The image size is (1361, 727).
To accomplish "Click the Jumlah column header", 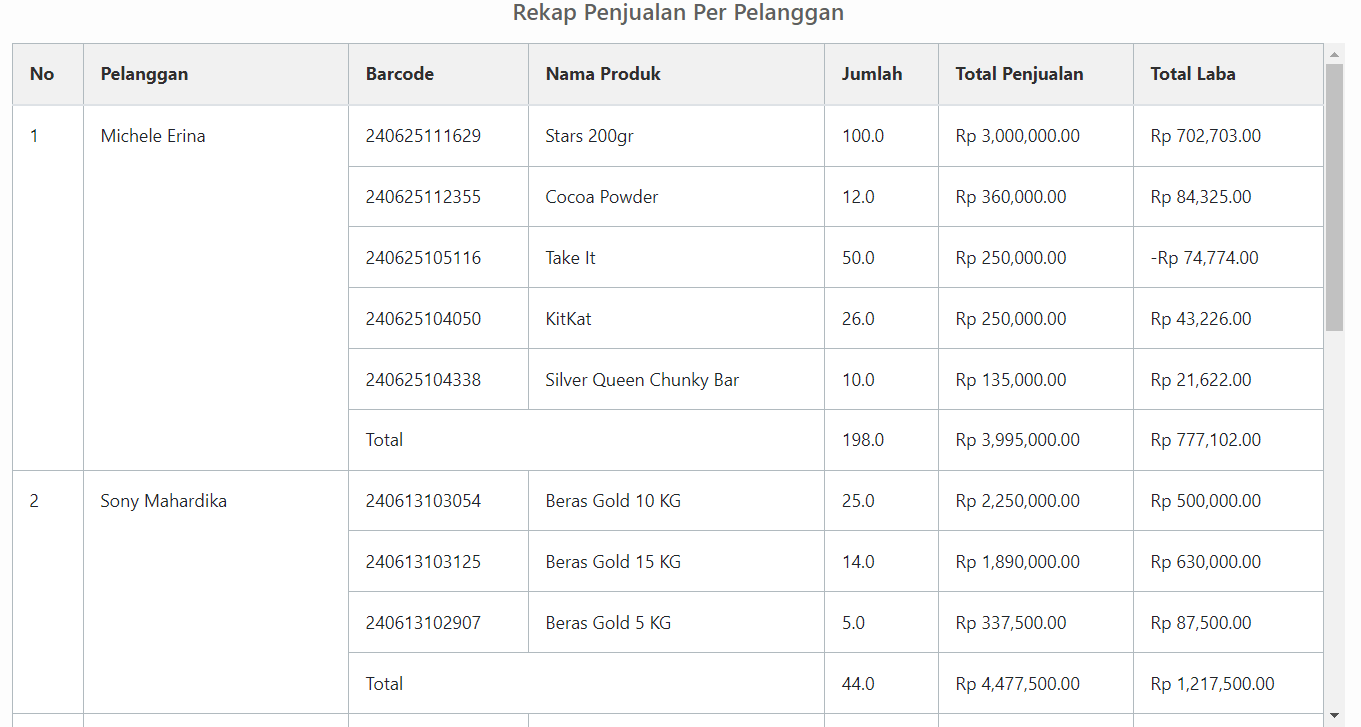I will point(871,74).
